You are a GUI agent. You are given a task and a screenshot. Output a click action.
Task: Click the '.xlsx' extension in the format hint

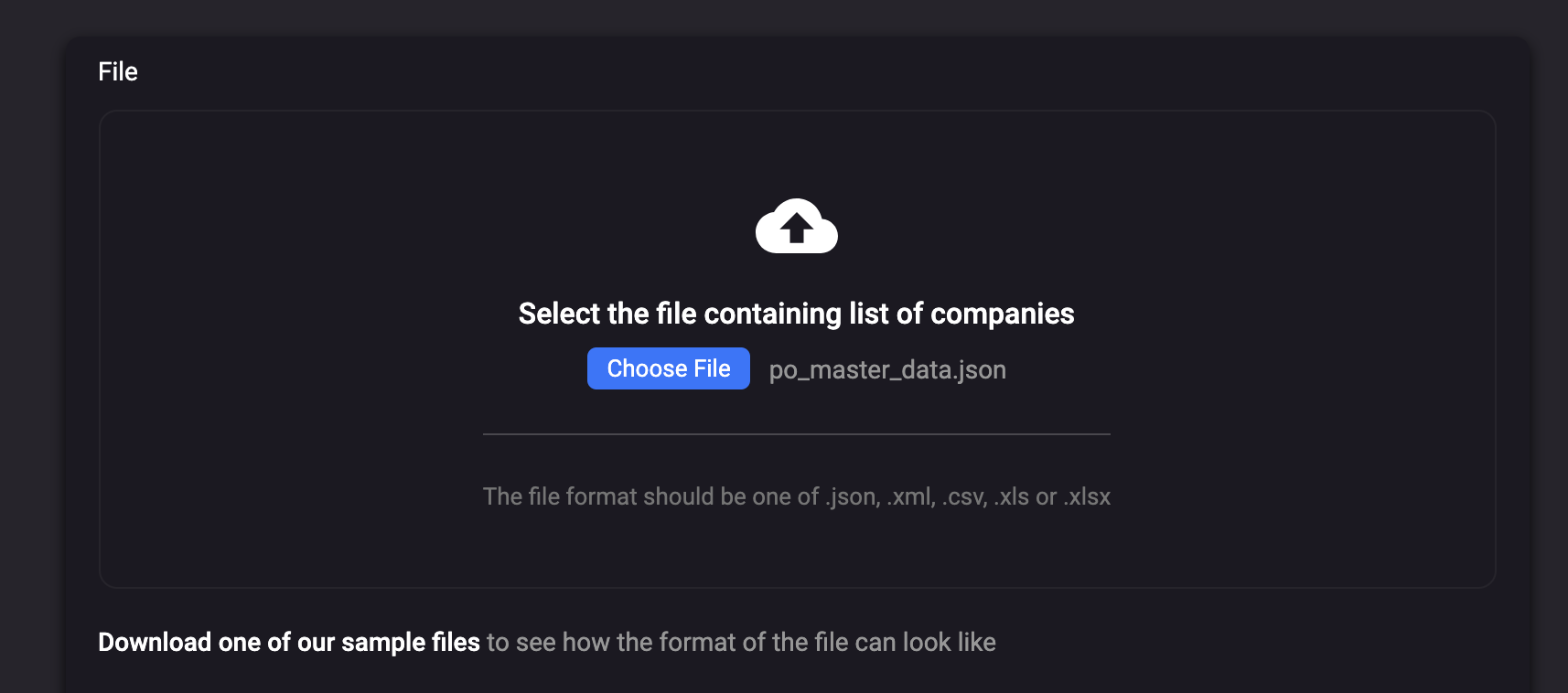click(x=1087, y=496)
